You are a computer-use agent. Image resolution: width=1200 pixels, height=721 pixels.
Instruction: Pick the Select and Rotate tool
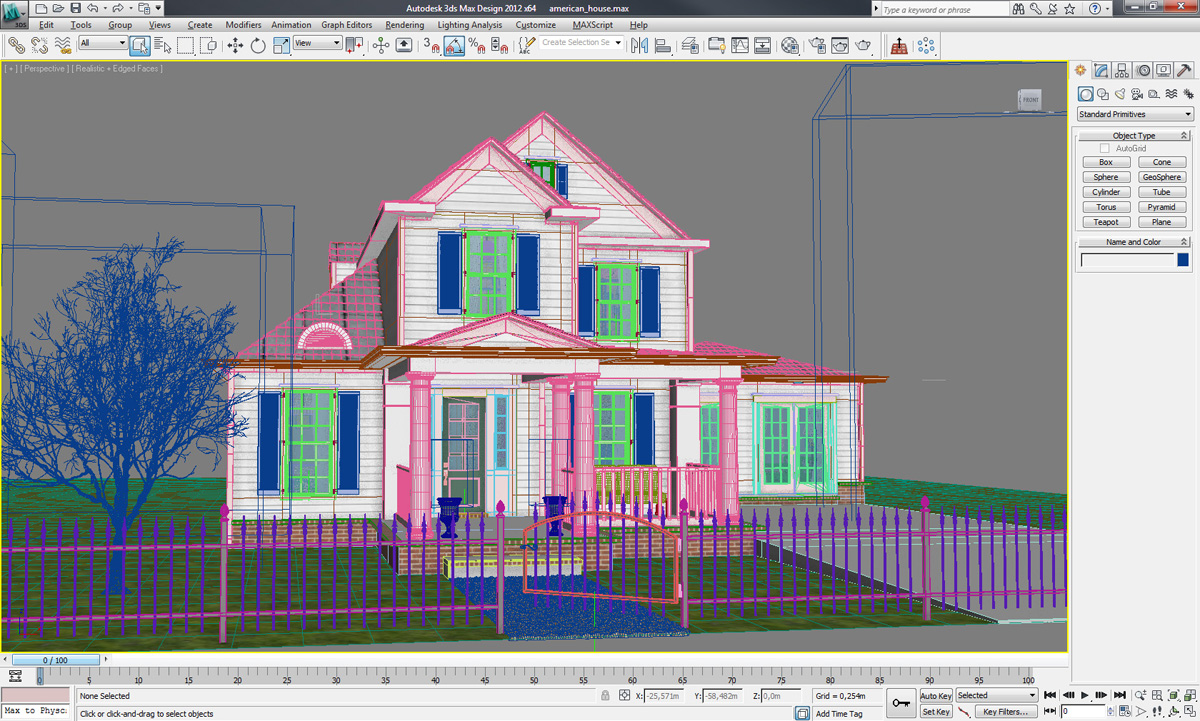pyautogui.click(x=258, y=45)
